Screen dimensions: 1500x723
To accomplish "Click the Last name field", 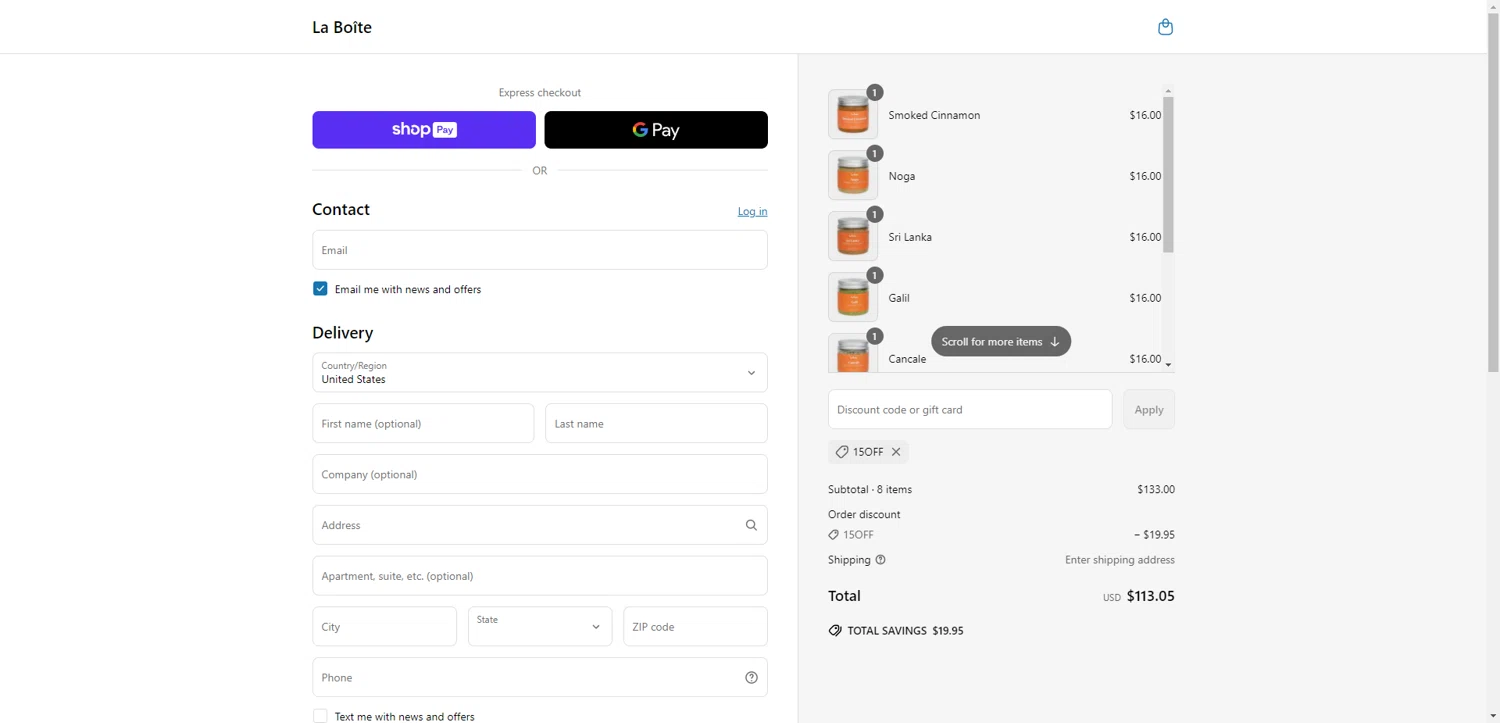I will point(656,424).
